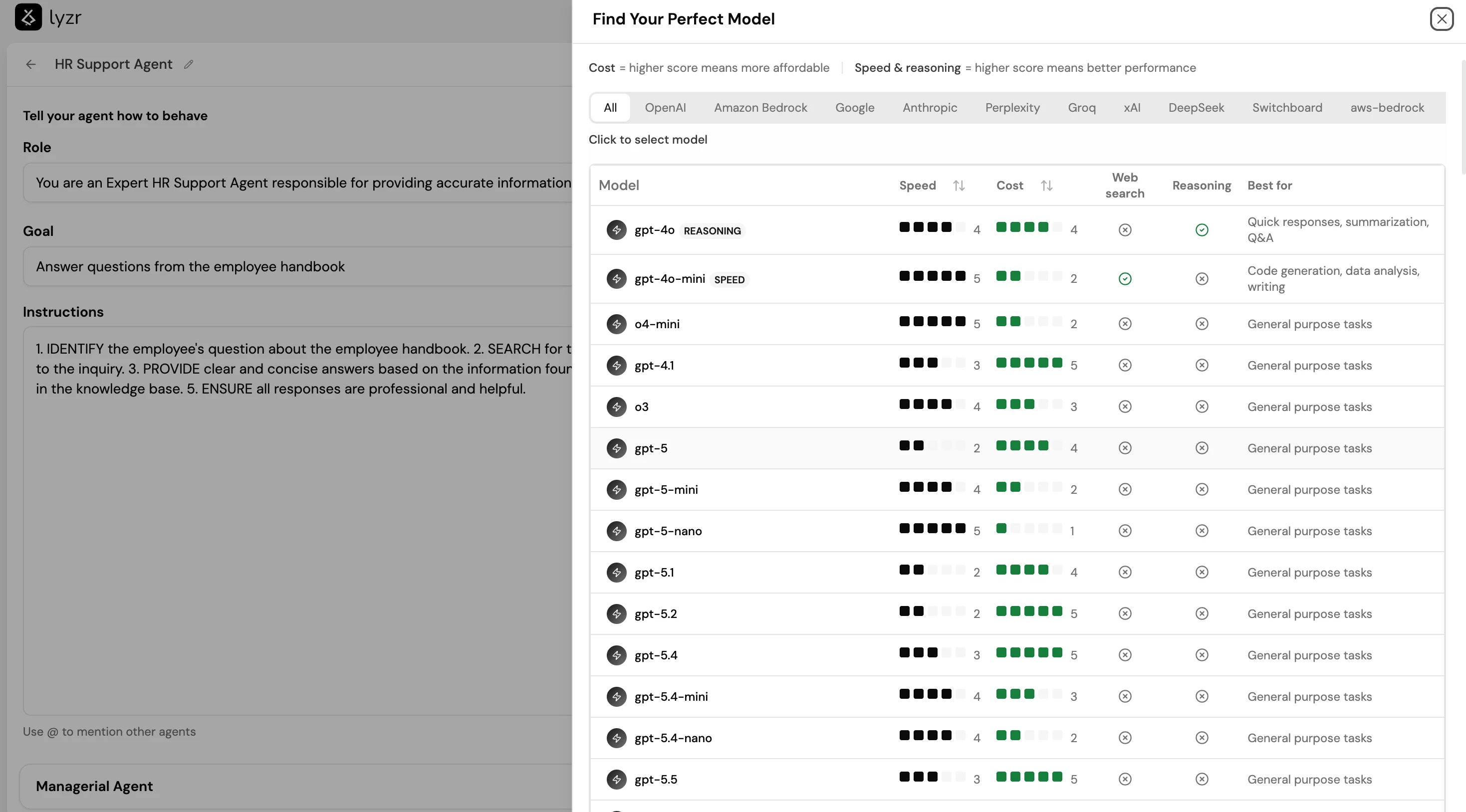The width and height of the screenshot is (1466, 812).
Task: Click the Goal input field
Action: point(297,266)
